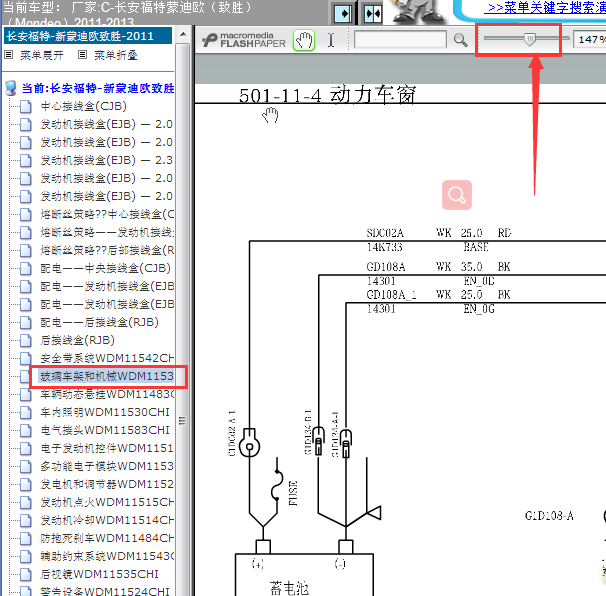Viewport: 606px width, 596px height.
Task: Open 电气接头WDM11583CHI entry
Action: 105,430
